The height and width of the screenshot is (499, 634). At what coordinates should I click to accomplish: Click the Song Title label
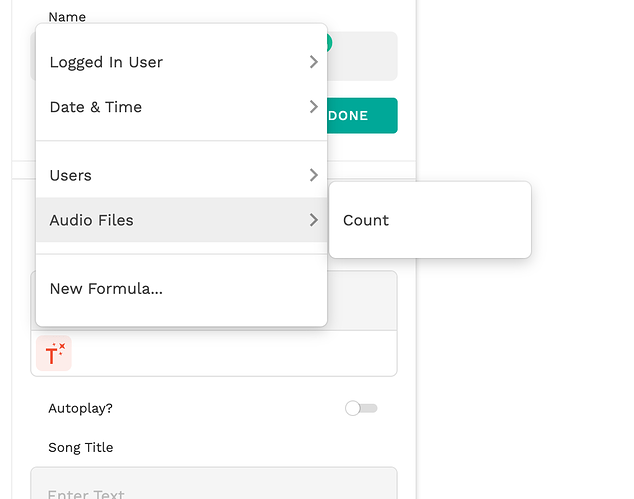tap(81, 448)
